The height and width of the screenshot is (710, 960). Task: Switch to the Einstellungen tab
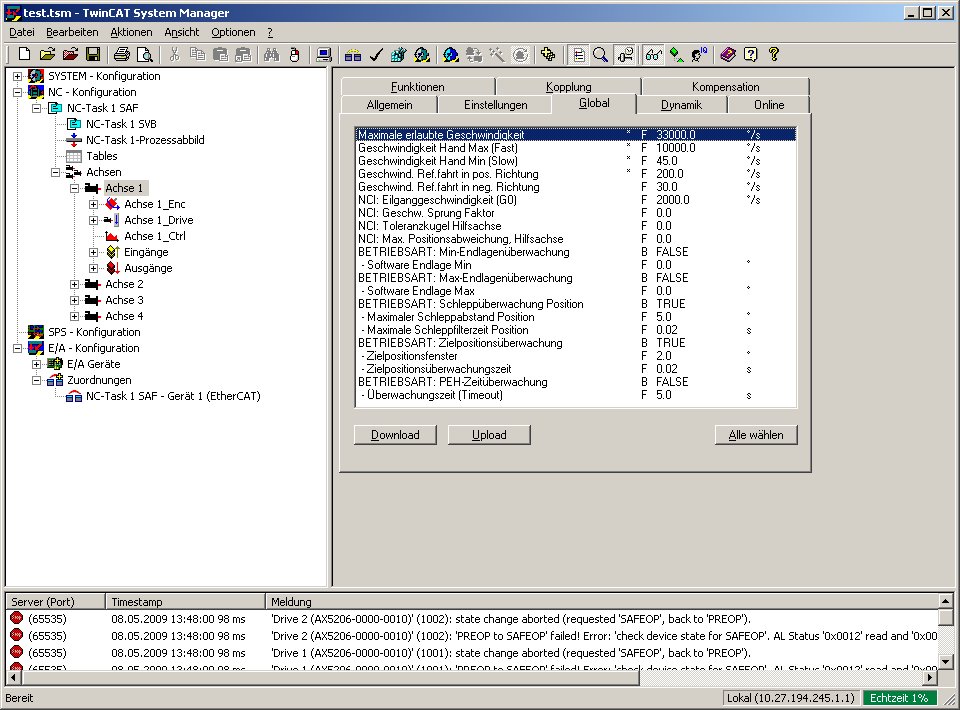(x=495, y=105)
